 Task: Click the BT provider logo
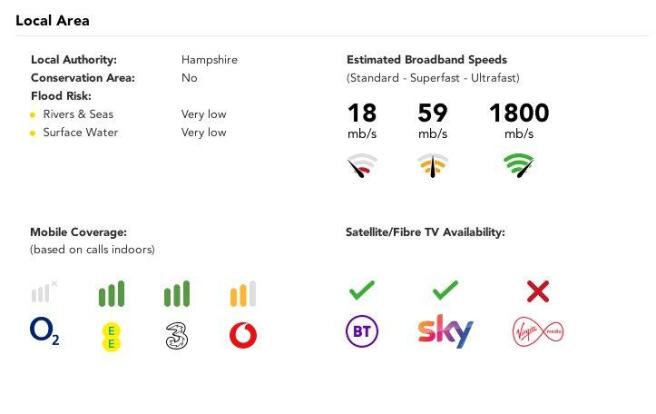pyautogui.click(x=362, y=332)
